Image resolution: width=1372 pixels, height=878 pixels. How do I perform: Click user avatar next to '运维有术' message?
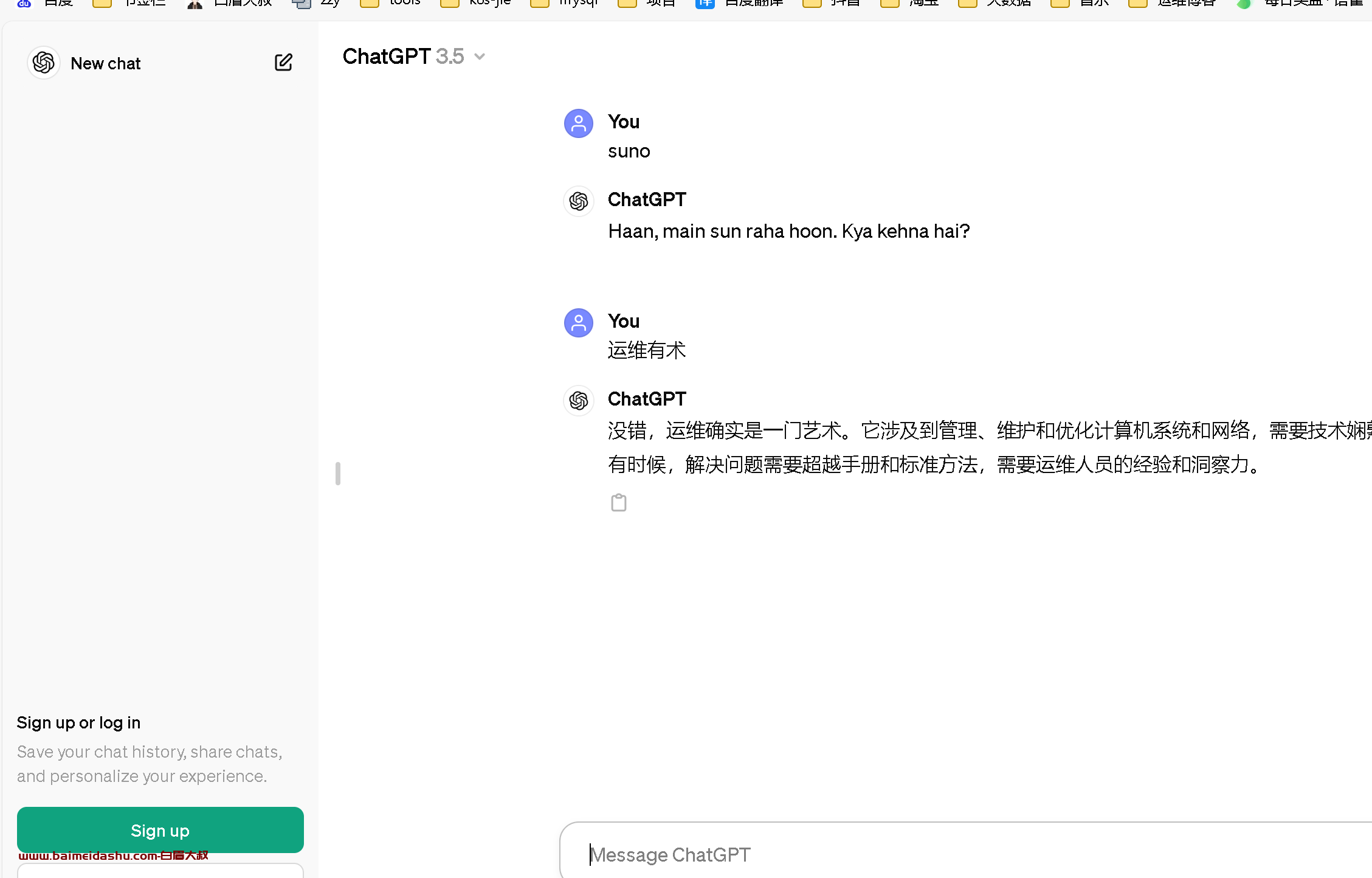coord(579,323)
